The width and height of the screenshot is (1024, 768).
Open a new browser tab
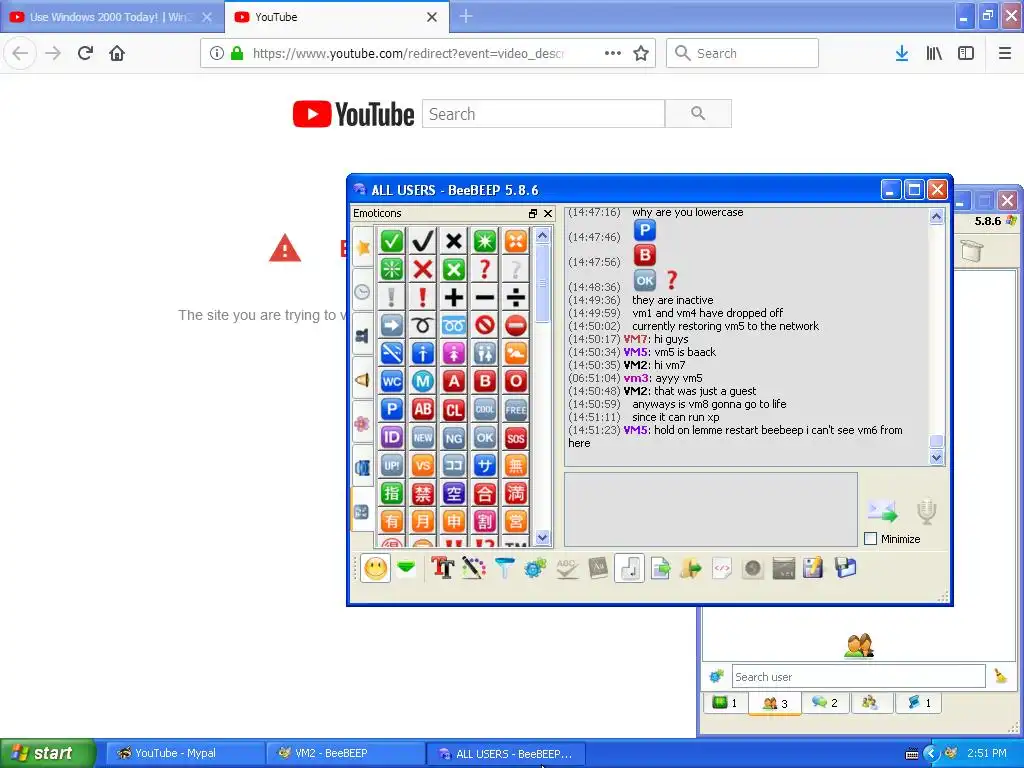pyautogui.click(x=466, y=16)
